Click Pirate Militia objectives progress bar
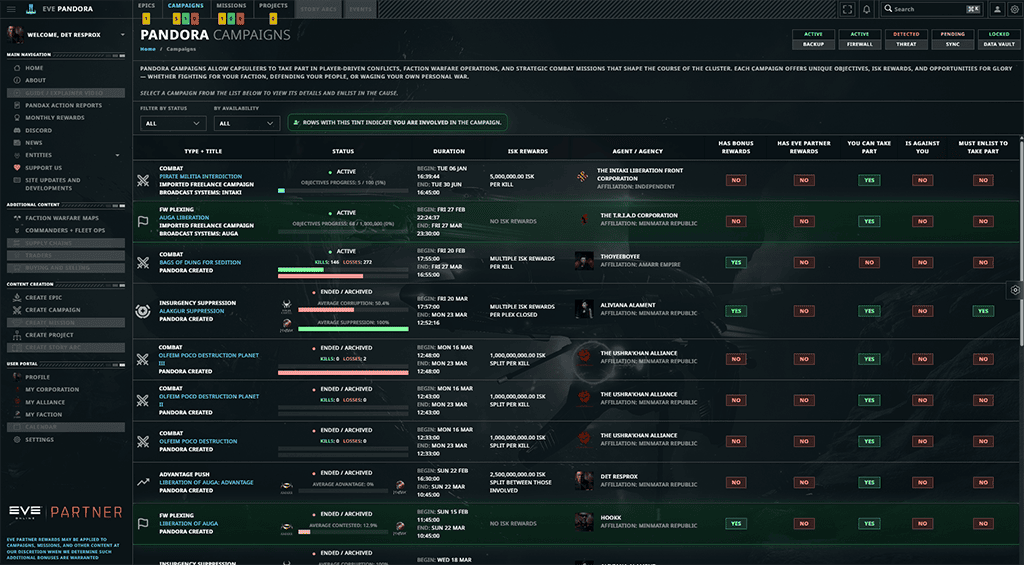1024x565 pixels. click(343, 191)
